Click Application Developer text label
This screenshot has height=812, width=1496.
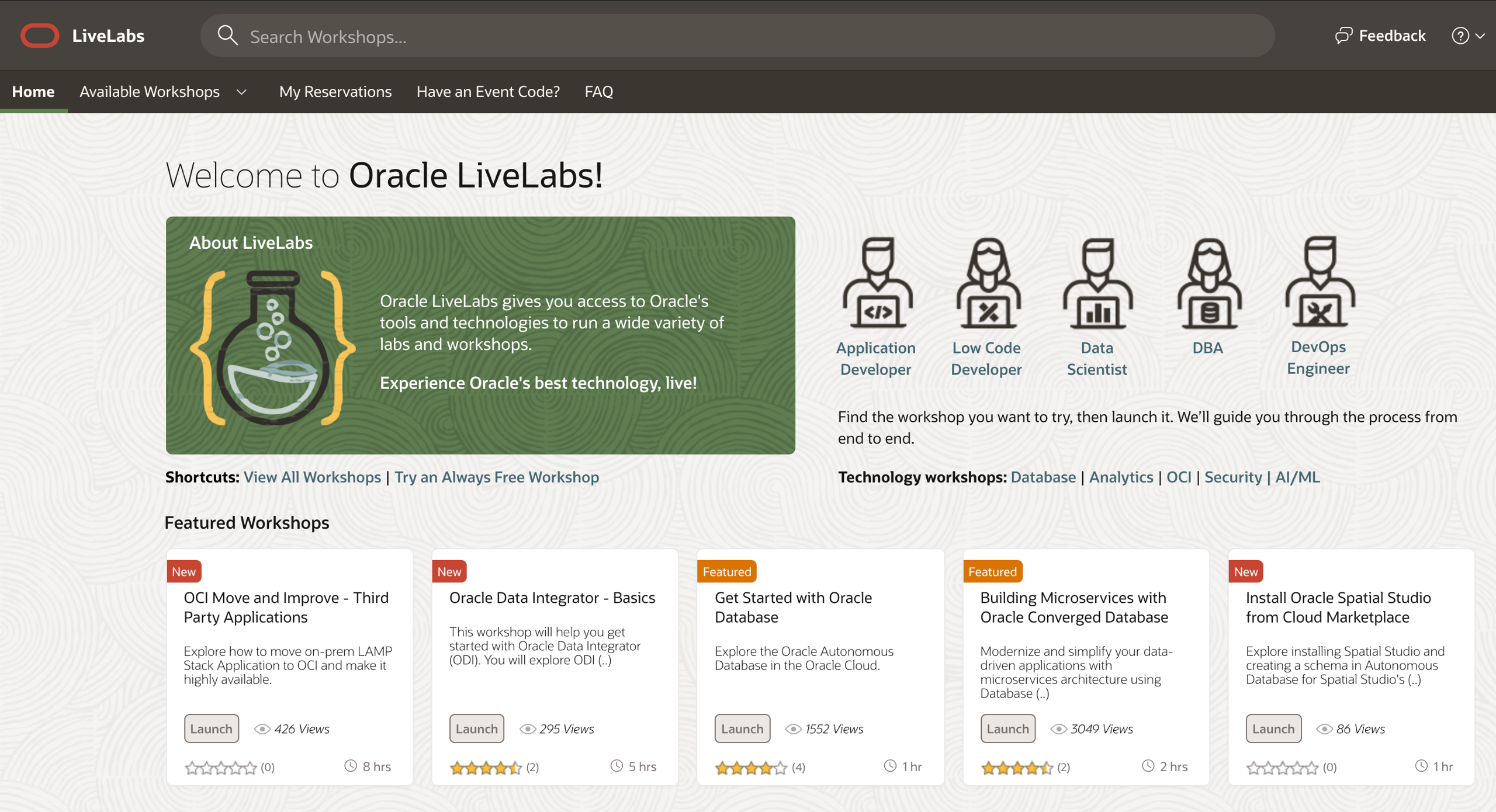click(875, 358)
